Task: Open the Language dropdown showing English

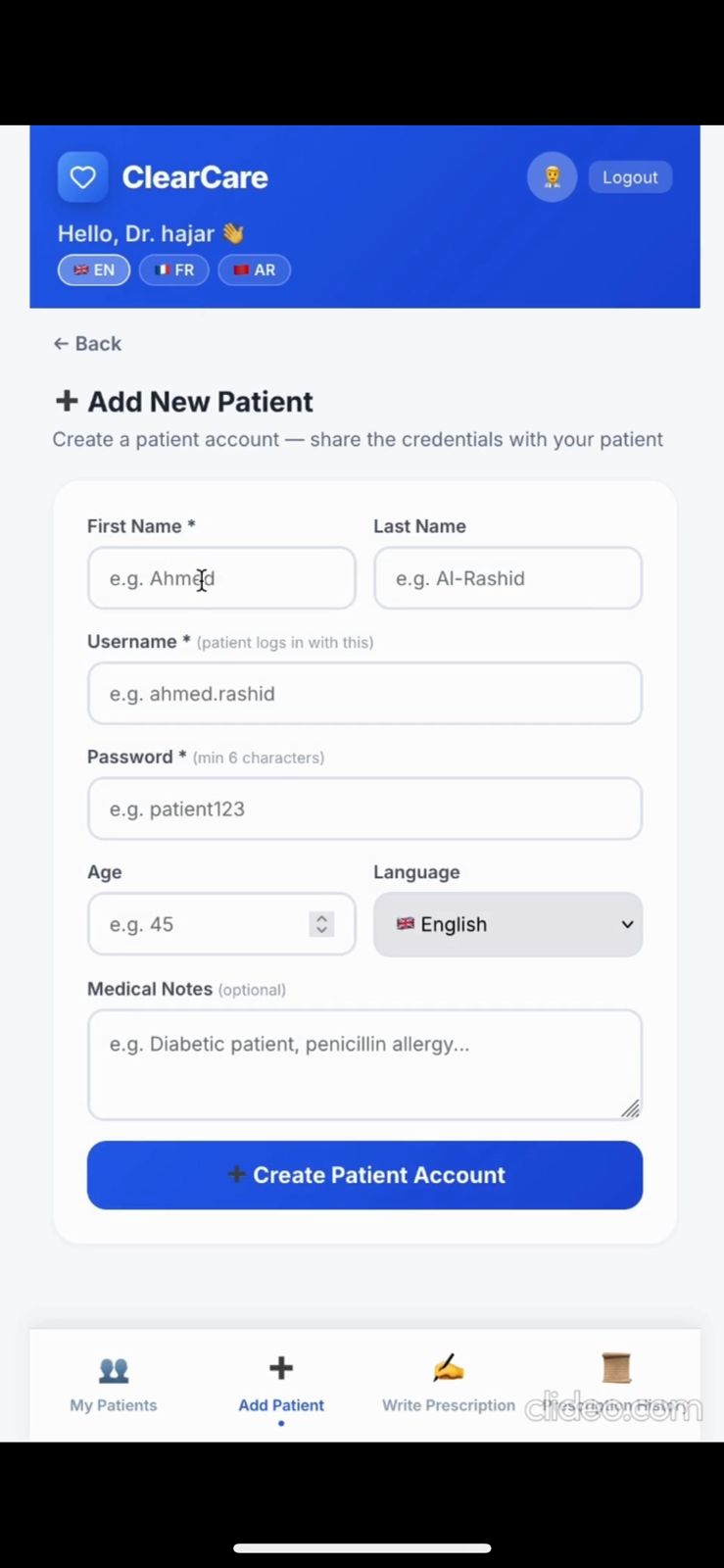Action: (507, 924)
